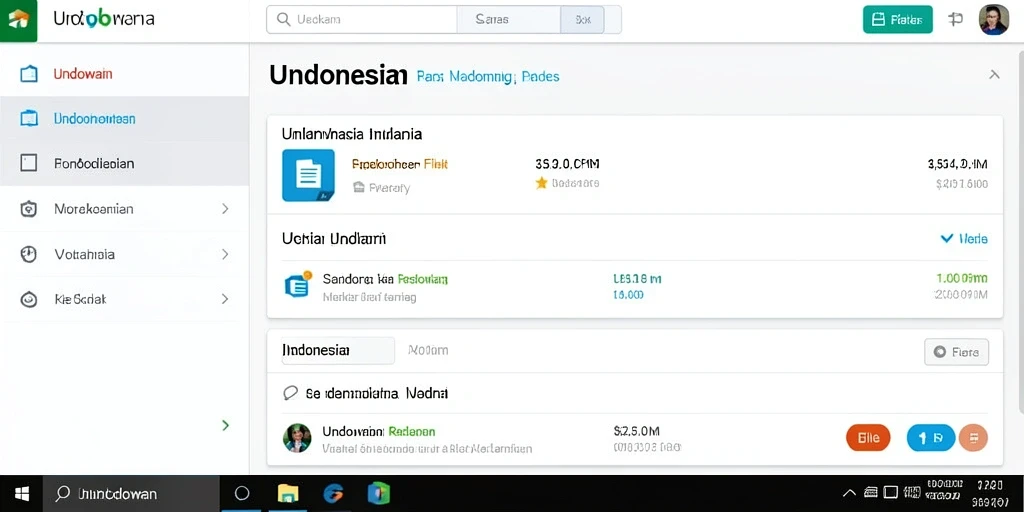Switch to the Nooom tab
The height and width of the screenshot is (512, 1024).
coord(428,351)
